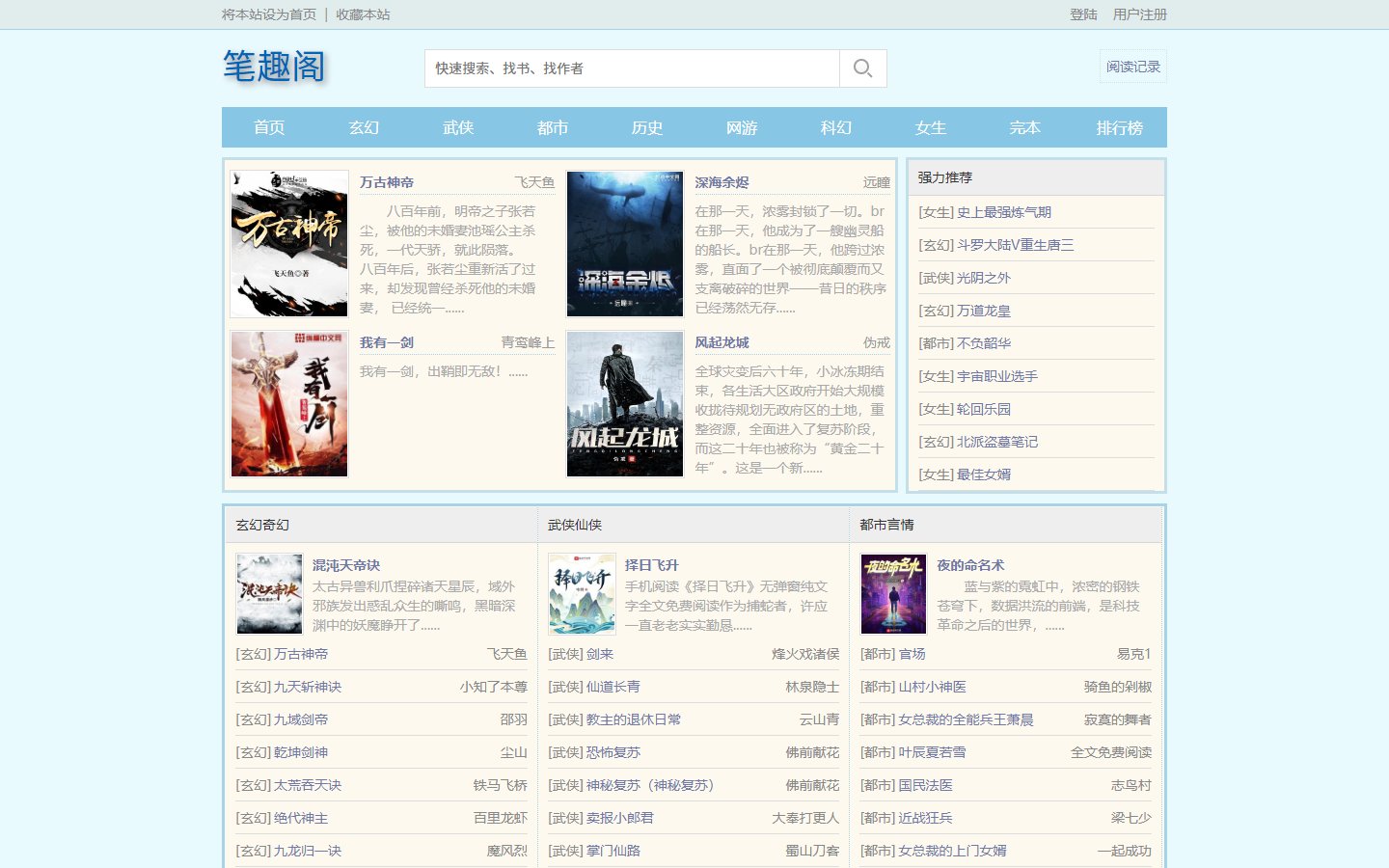Viewport: 1389px width, 868px height.
Task: Open 九天斩神诀 in 玄幻 list
Action: [308, 687]
